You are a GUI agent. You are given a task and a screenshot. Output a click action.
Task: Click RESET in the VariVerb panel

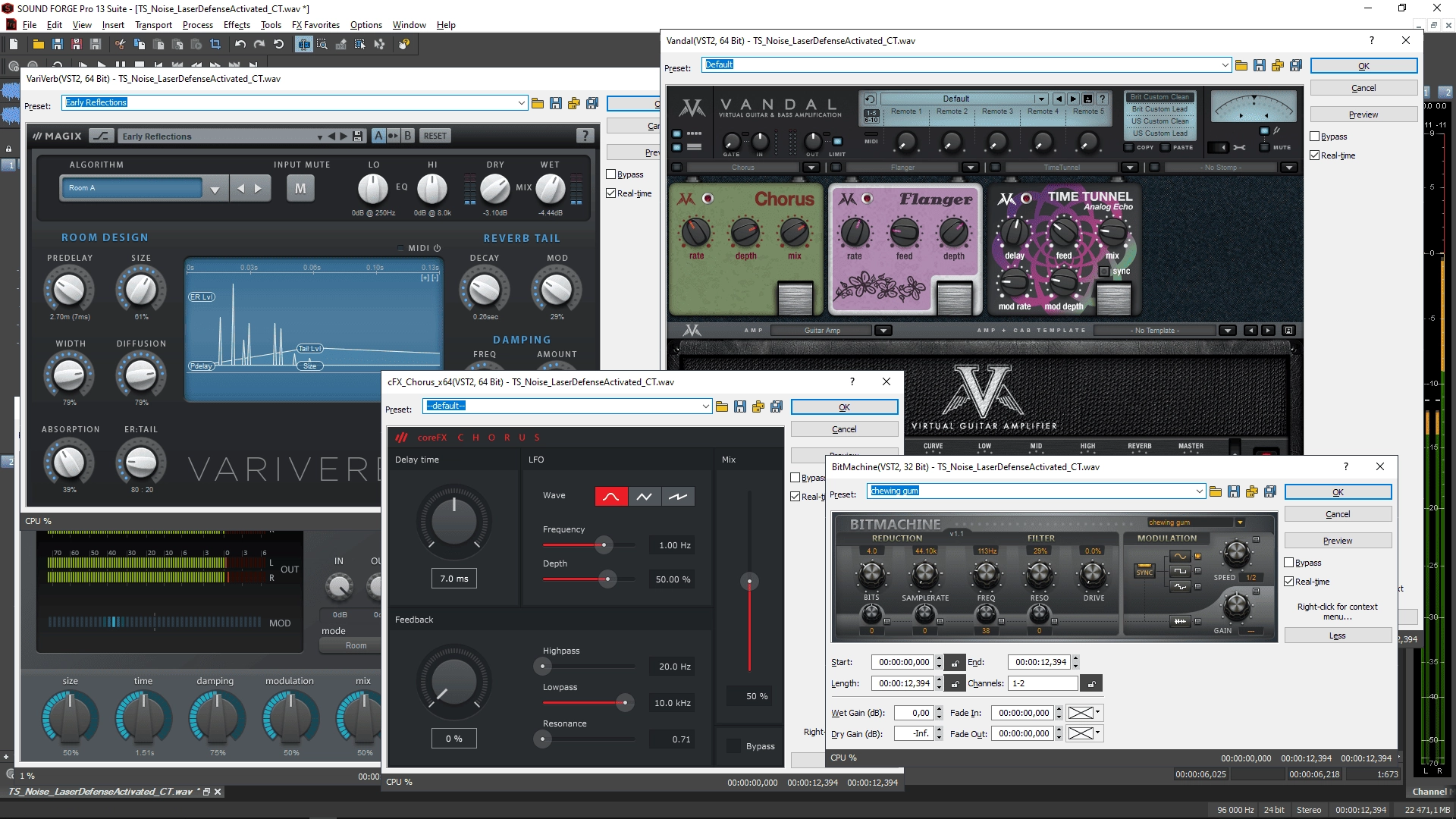tap(435, 136)
